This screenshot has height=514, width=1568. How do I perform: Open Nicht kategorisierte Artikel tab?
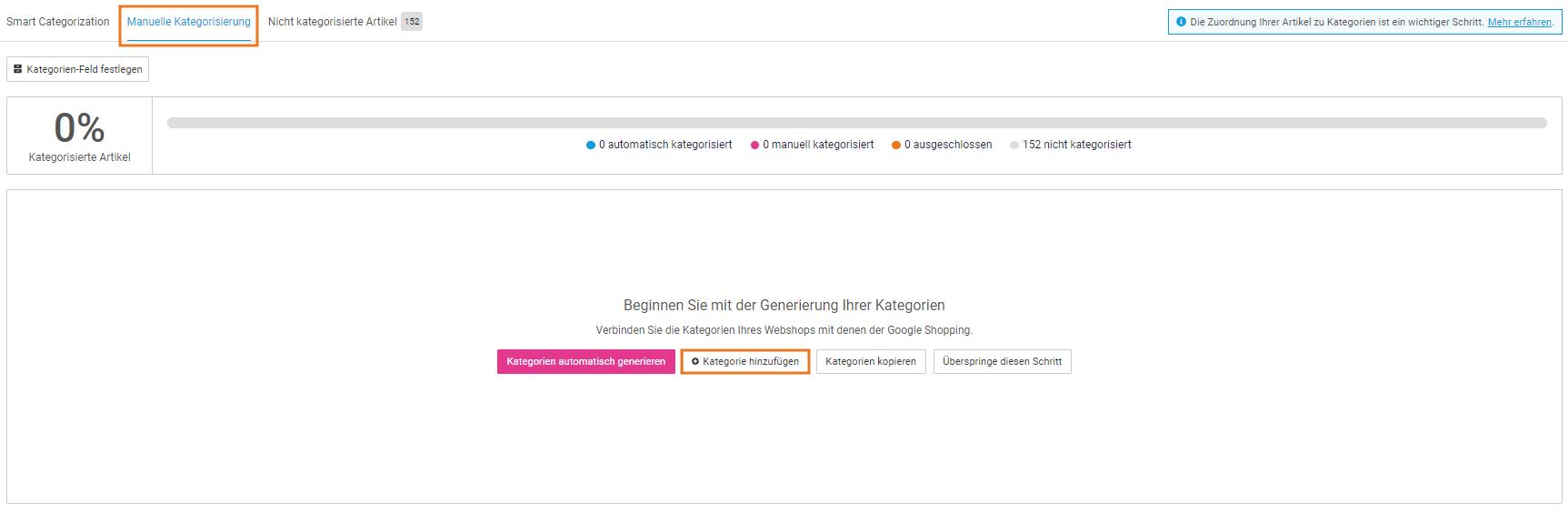tap(333, 22)
